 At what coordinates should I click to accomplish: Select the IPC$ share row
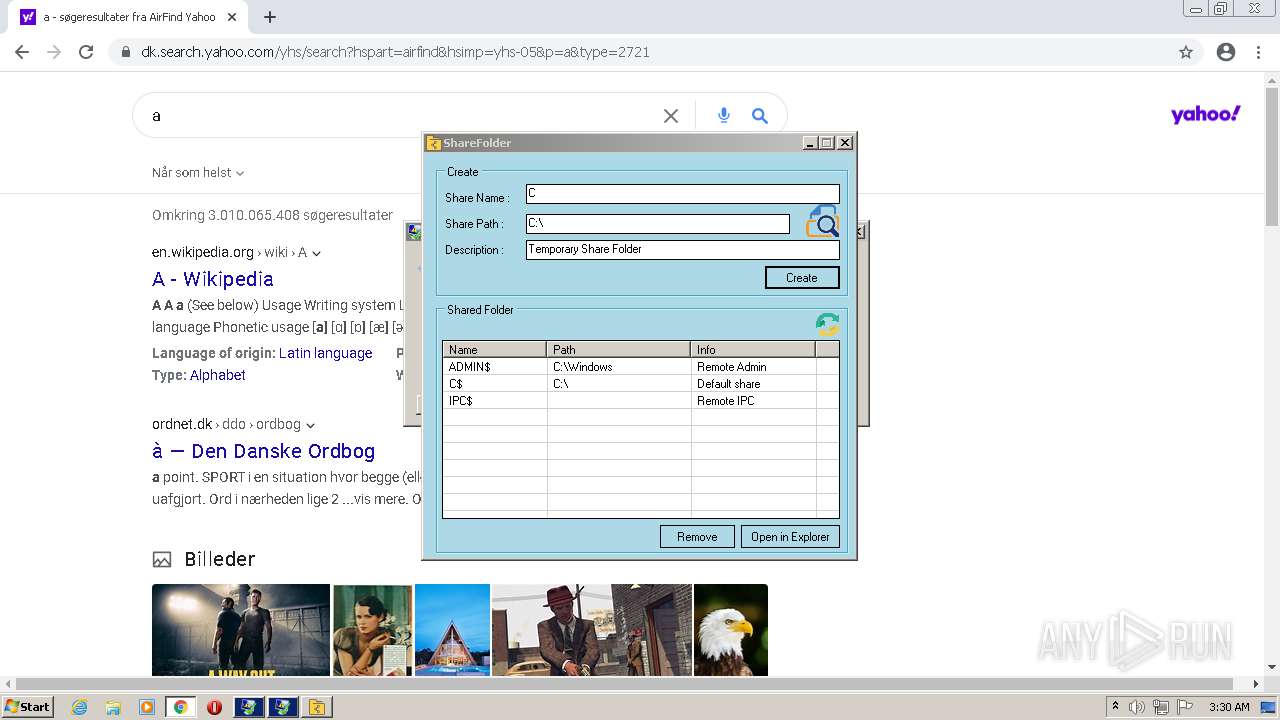[x=641, y=401]
